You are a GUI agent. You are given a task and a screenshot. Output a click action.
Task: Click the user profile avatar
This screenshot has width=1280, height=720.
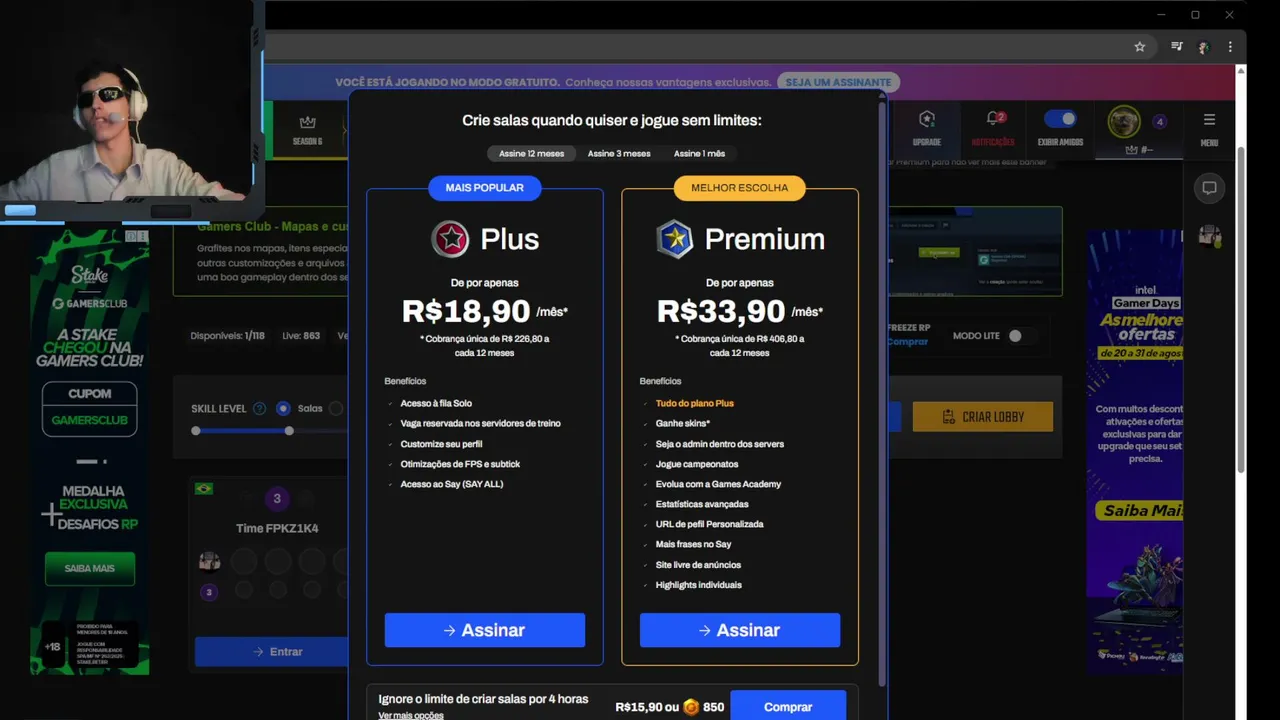point(1124,122)
